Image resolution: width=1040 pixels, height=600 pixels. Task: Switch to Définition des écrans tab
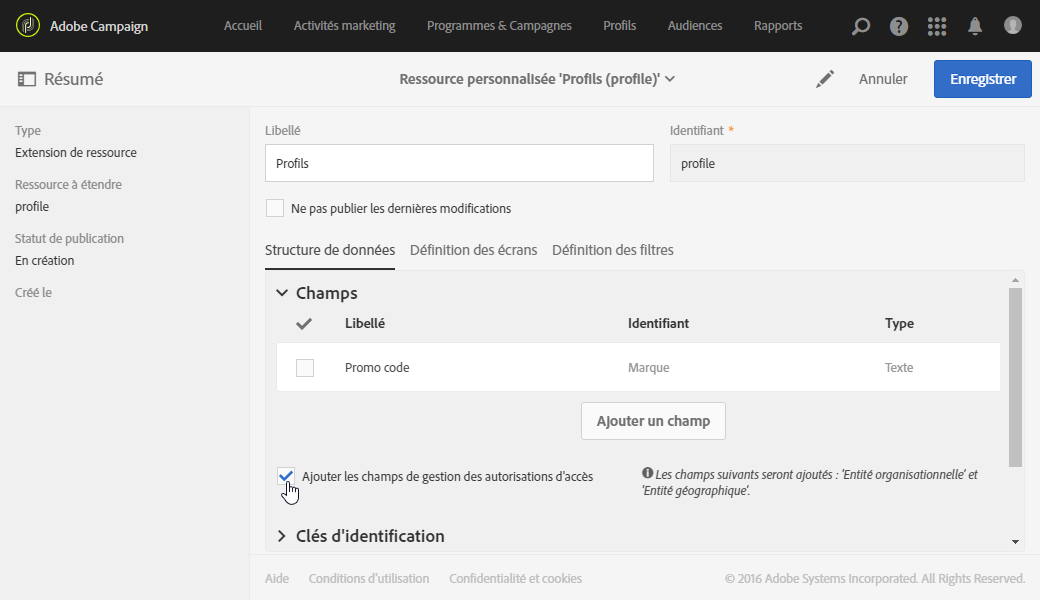(473, 250)
